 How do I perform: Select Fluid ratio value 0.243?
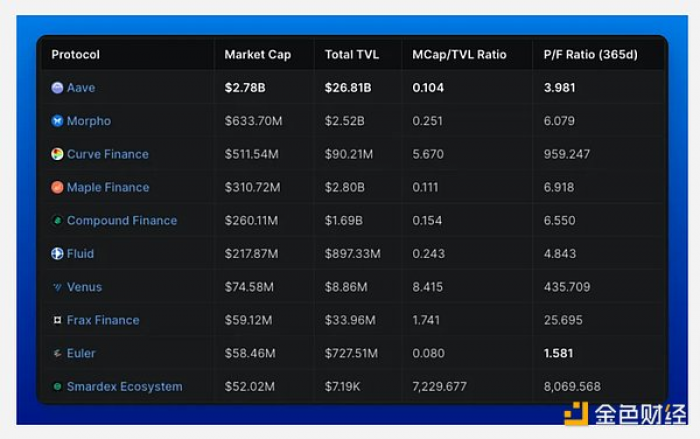coord(428,254)
